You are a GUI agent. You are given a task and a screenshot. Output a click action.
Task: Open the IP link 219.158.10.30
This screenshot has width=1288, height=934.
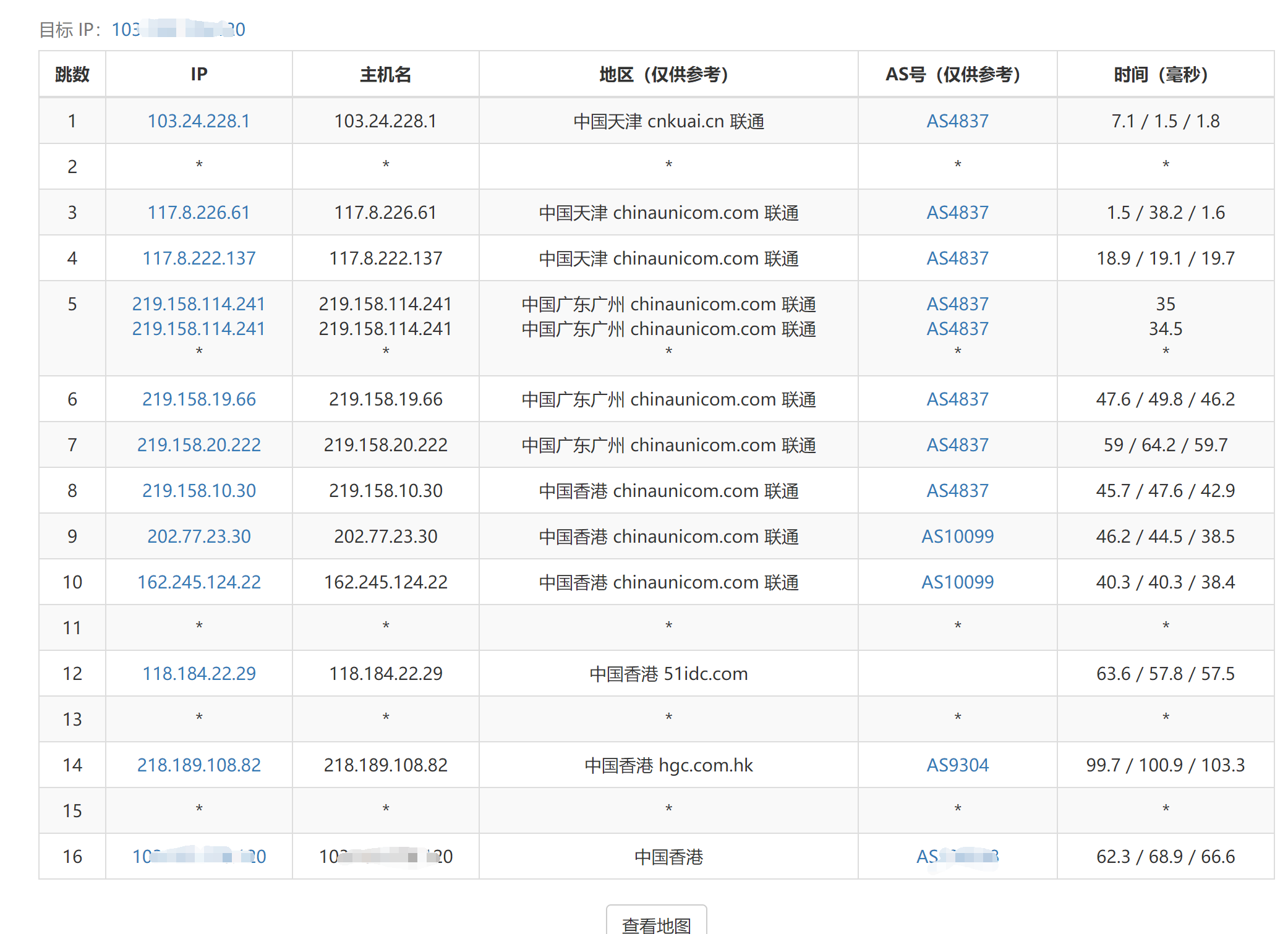(x=198, y=490)
